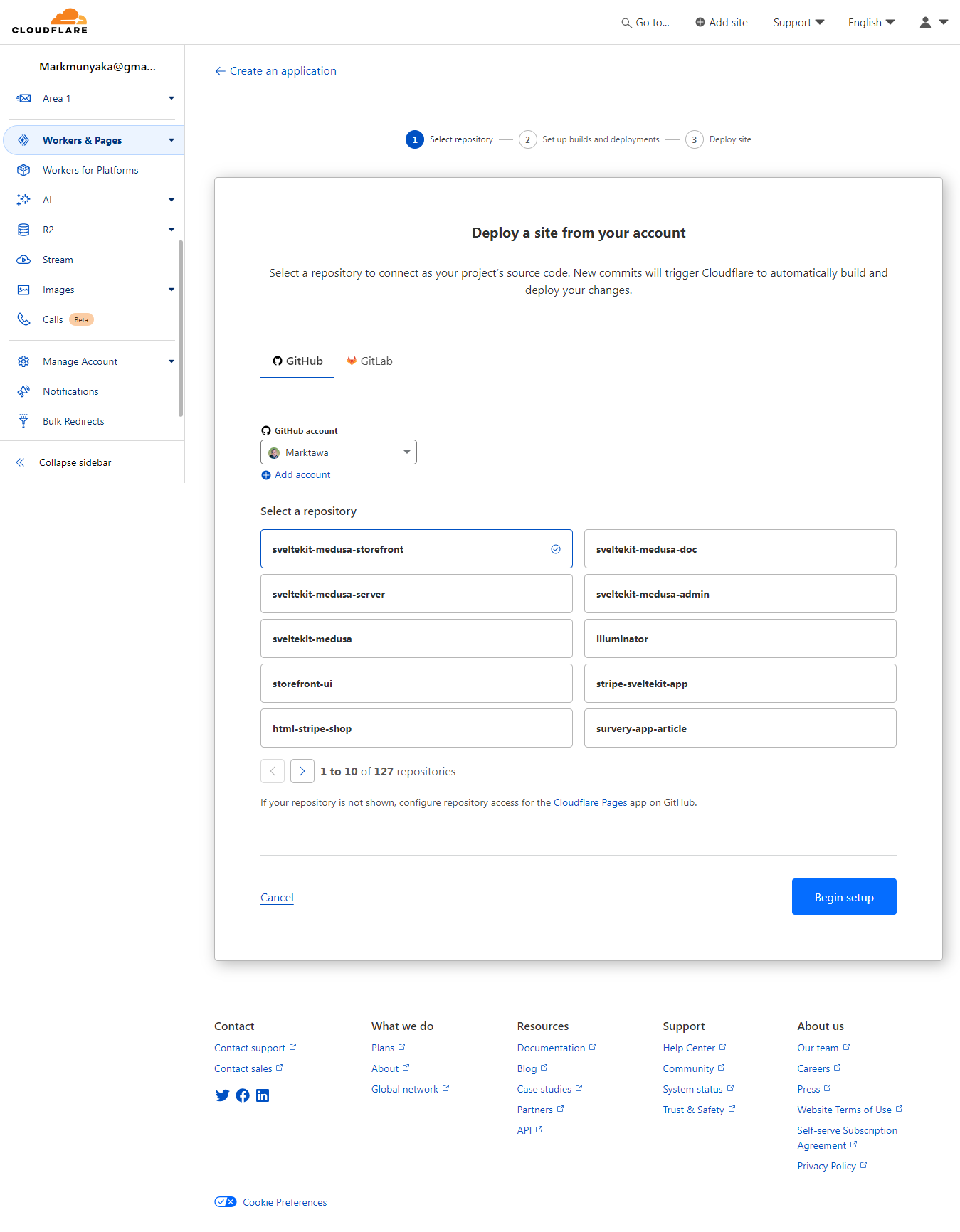Expand the Images sidebar section arrow

pos(172,290)
